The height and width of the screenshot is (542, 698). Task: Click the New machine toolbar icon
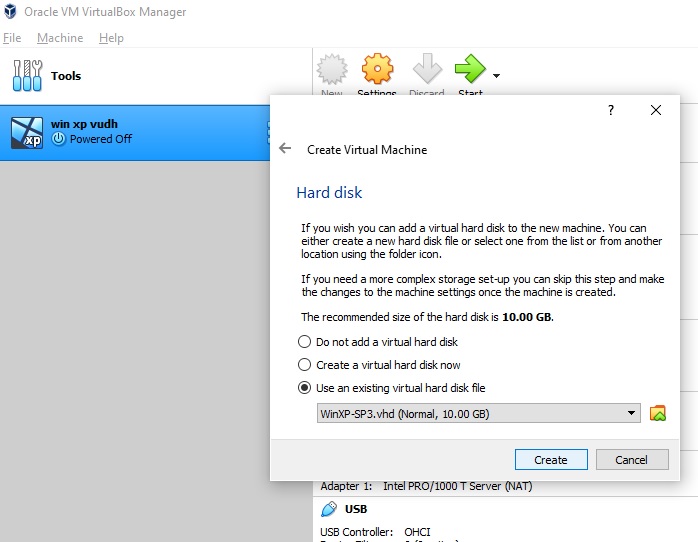332,69
